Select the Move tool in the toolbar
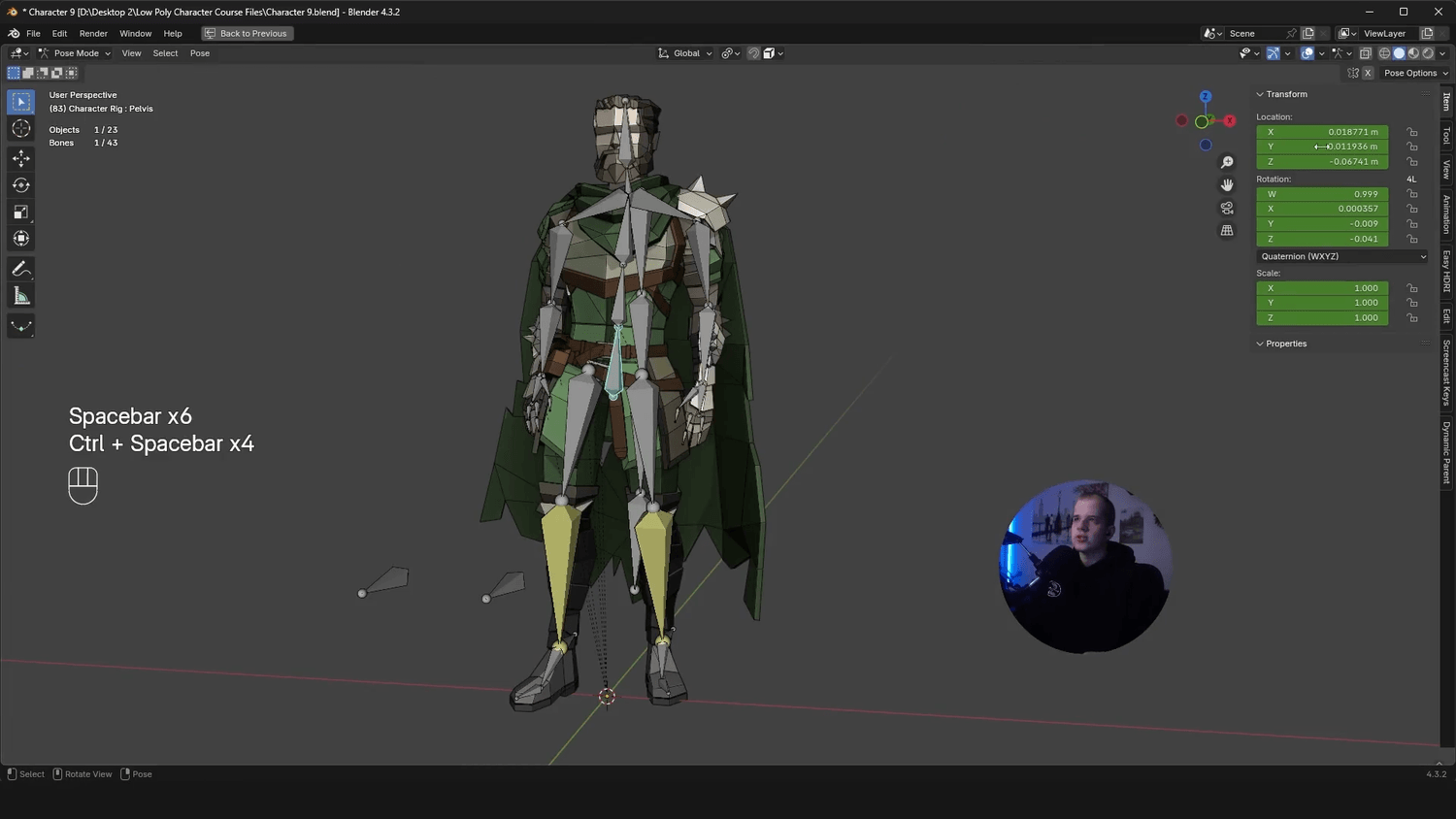The width and height of the screenshot is (1456, 819). 20,157
